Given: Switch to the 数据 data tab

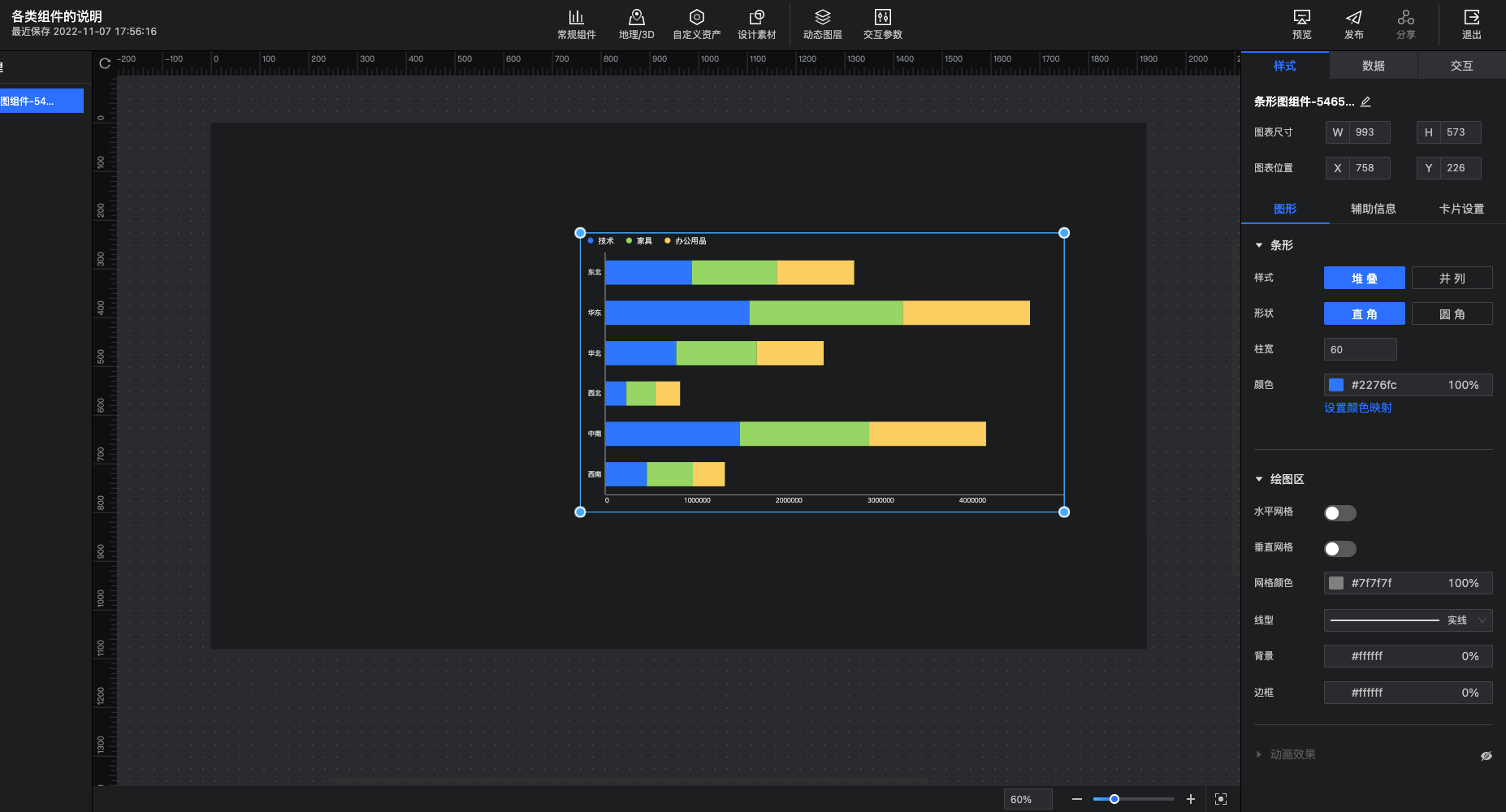Looking at the screenshot, I should pyautogui.click(x=1374, y=66).
